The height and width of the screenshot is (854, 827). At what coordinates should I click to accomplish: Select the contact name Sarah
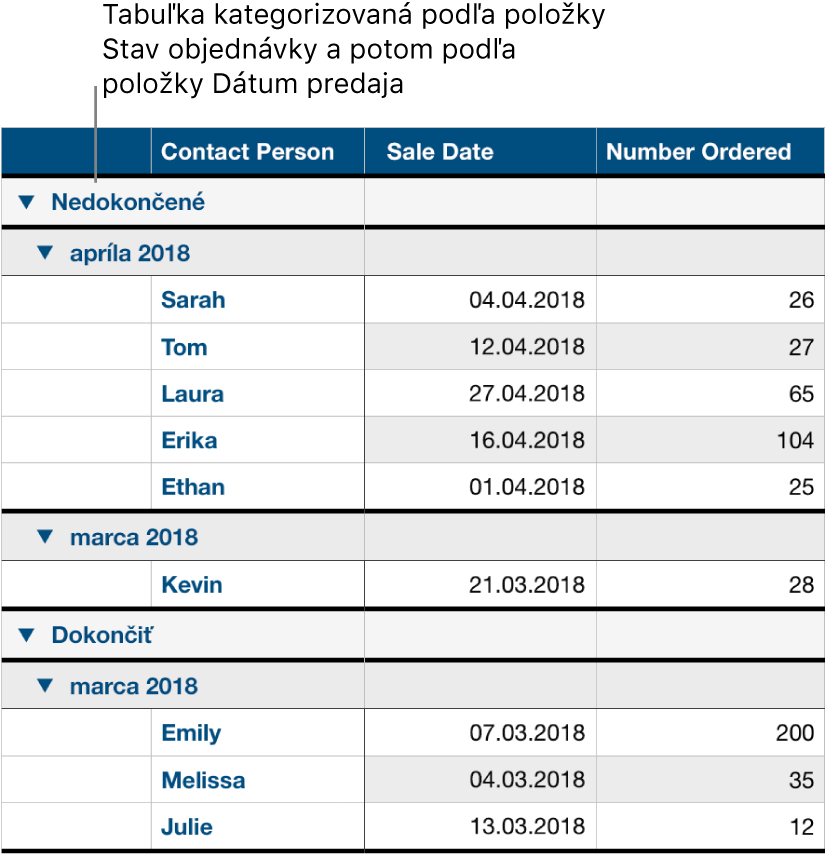[x=193, y=300]
